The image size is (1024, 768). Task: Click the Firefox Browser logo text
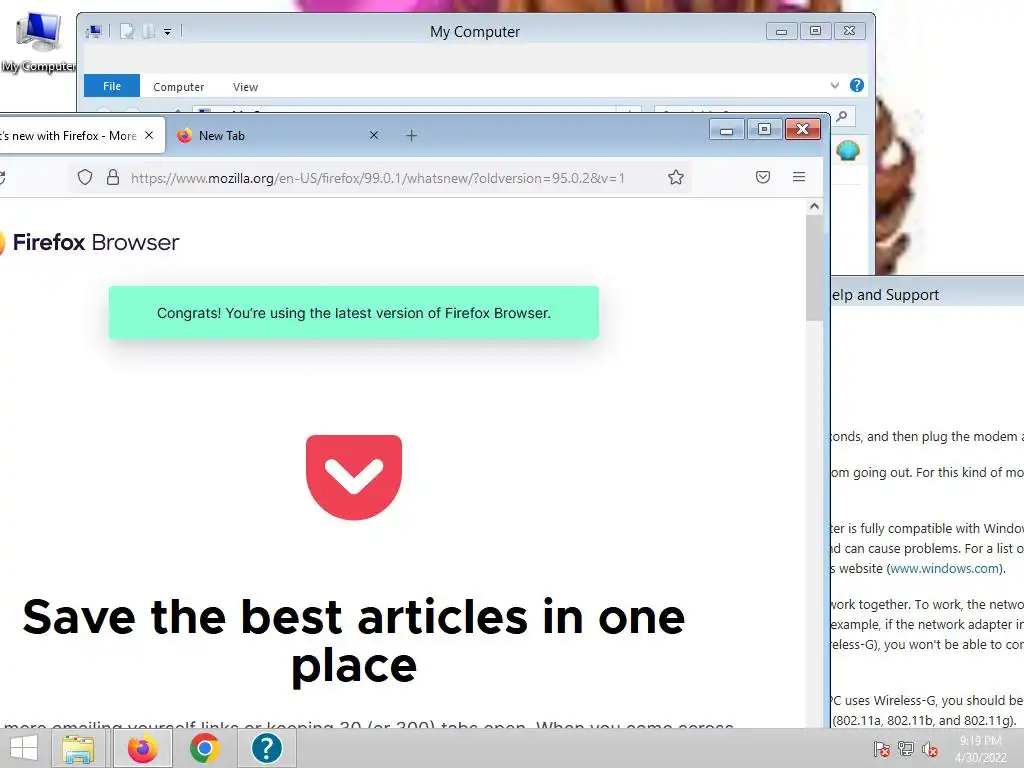pos(95,242)
